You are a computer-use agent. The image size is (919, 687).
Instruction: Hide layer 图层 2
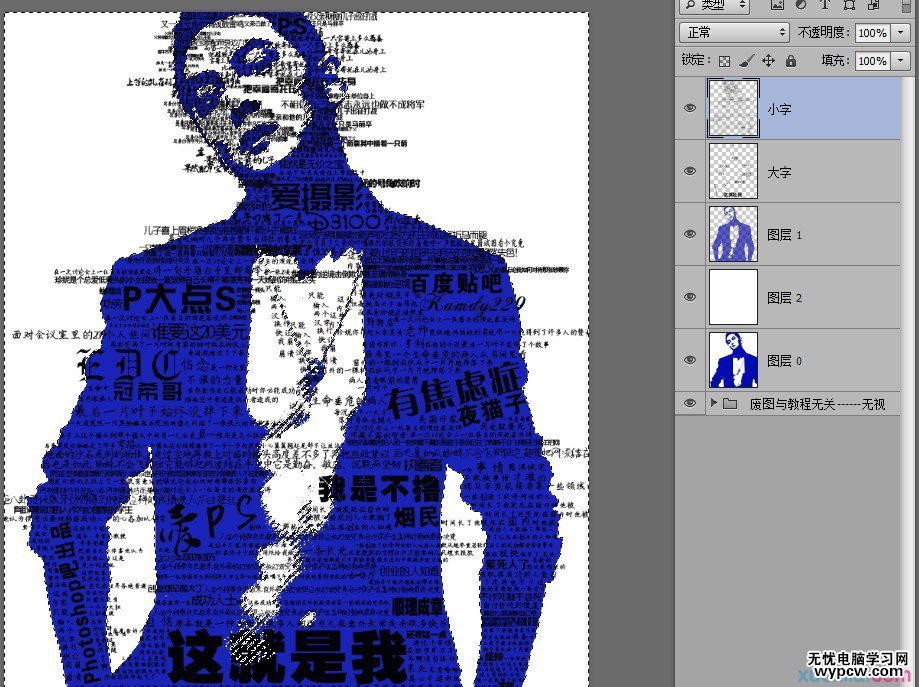(690, 297)
